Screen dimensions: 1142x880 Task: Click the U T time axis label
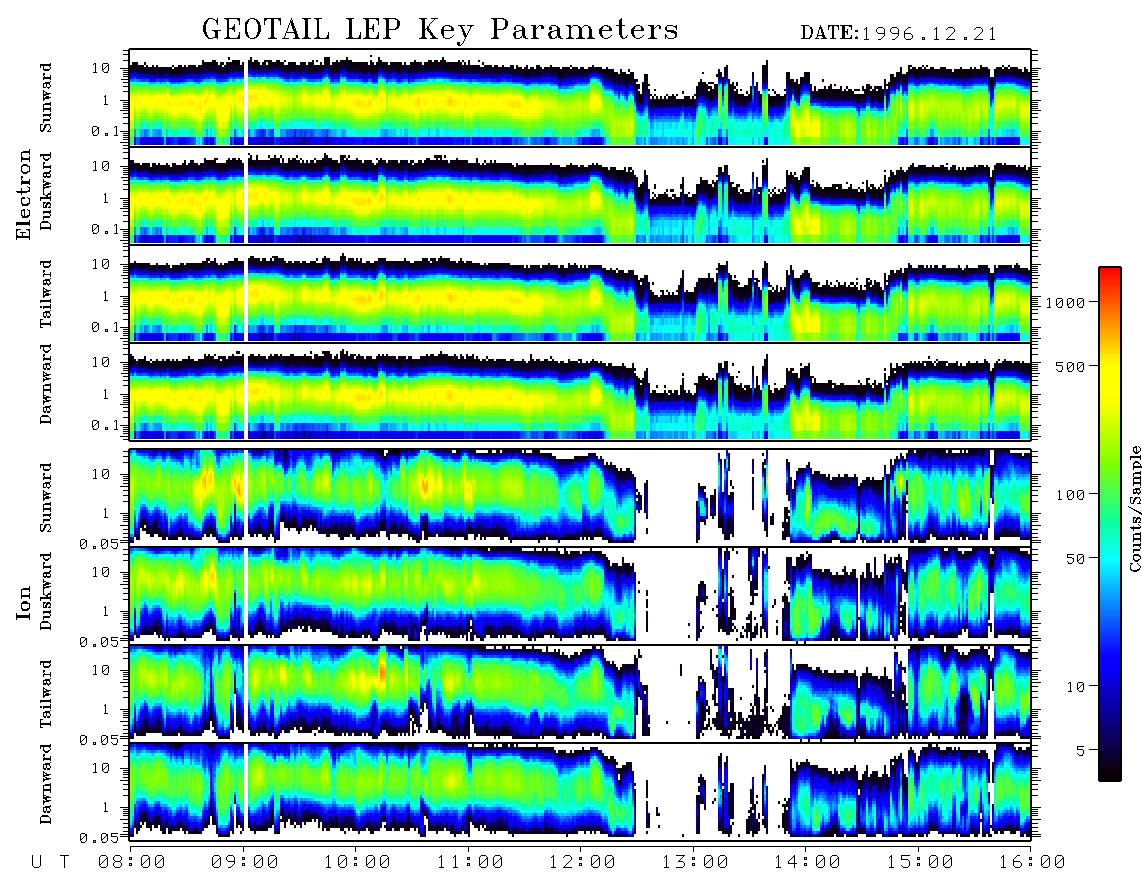click(x=50, y=863)
